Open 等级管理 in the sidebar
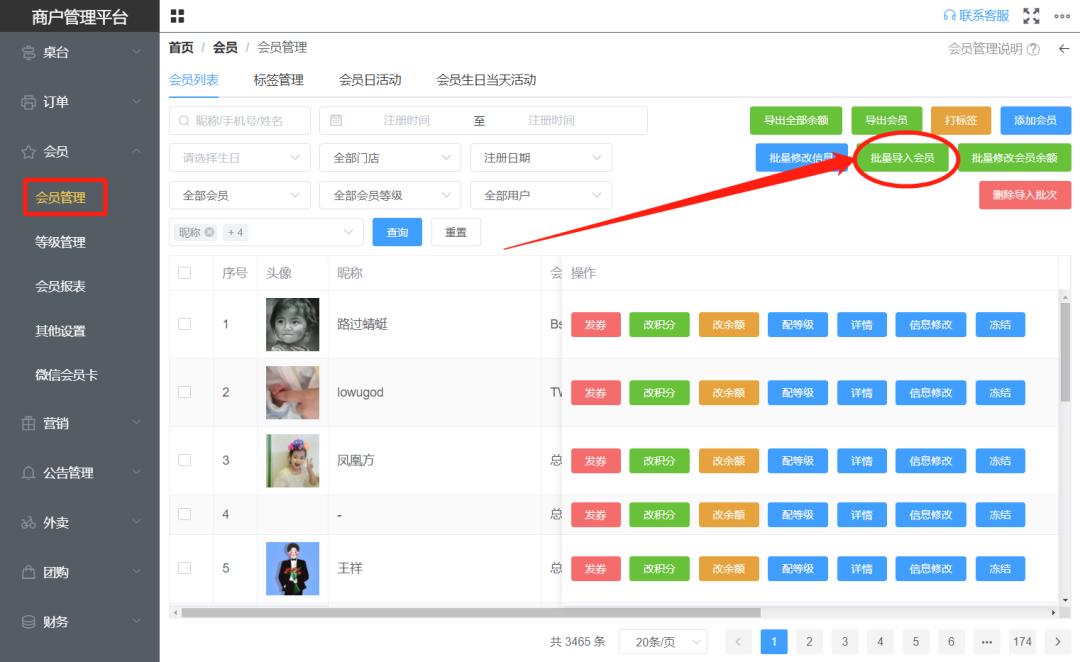This screenshot has height=662, width=1080. click(x=61, y=242)
